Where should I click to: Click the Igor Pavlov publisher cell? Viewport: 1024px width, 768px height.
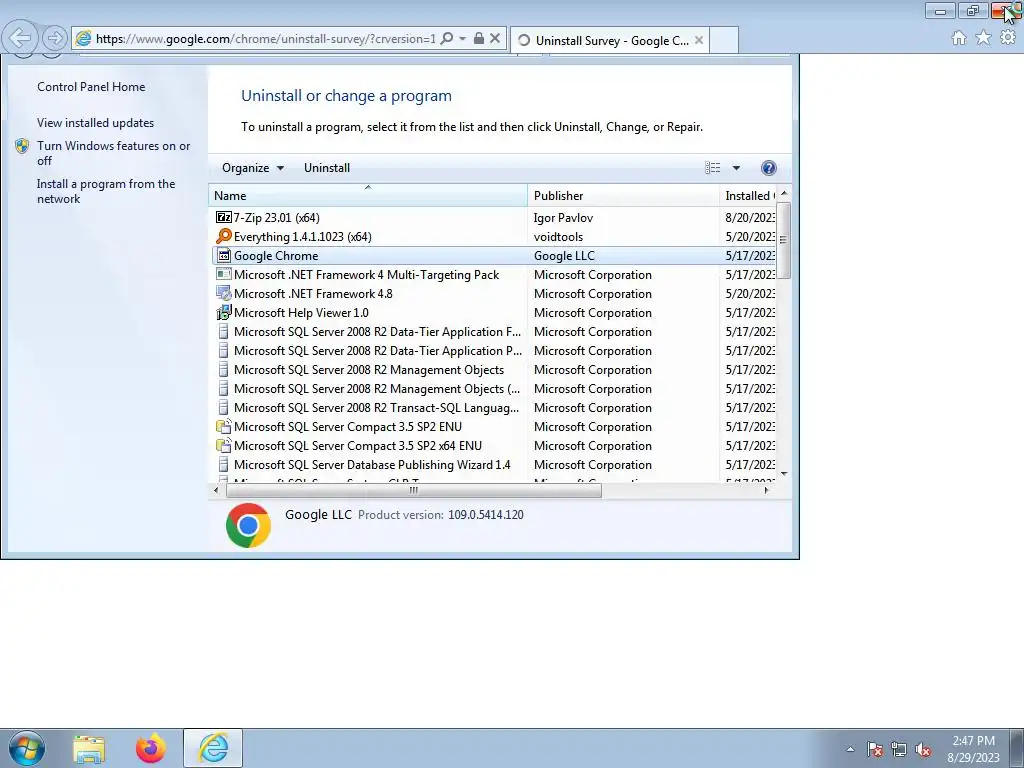563,217
